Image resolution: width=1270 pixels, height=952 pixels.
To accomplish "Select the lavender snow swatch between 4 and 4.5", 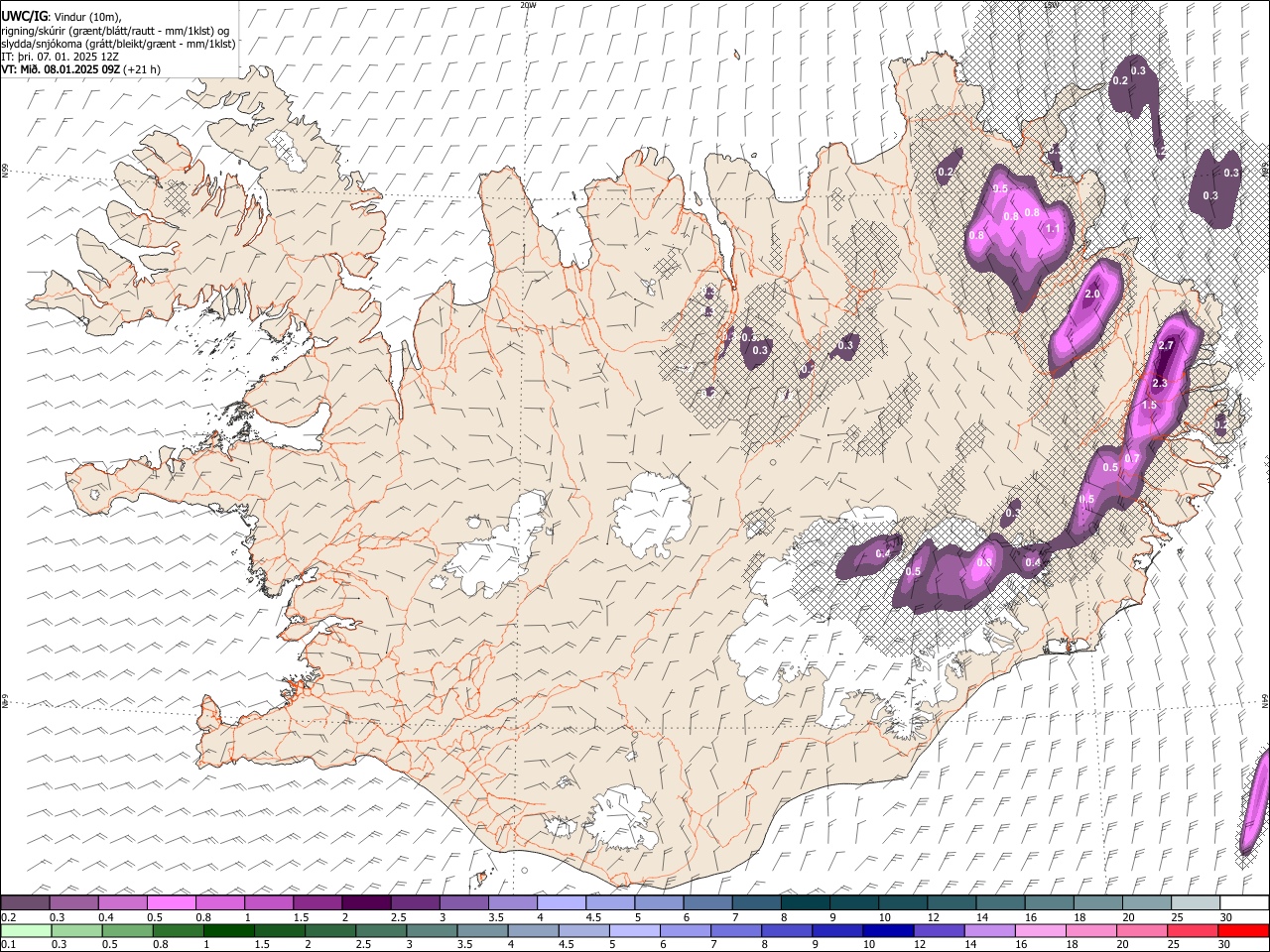I will coord(562,902).
